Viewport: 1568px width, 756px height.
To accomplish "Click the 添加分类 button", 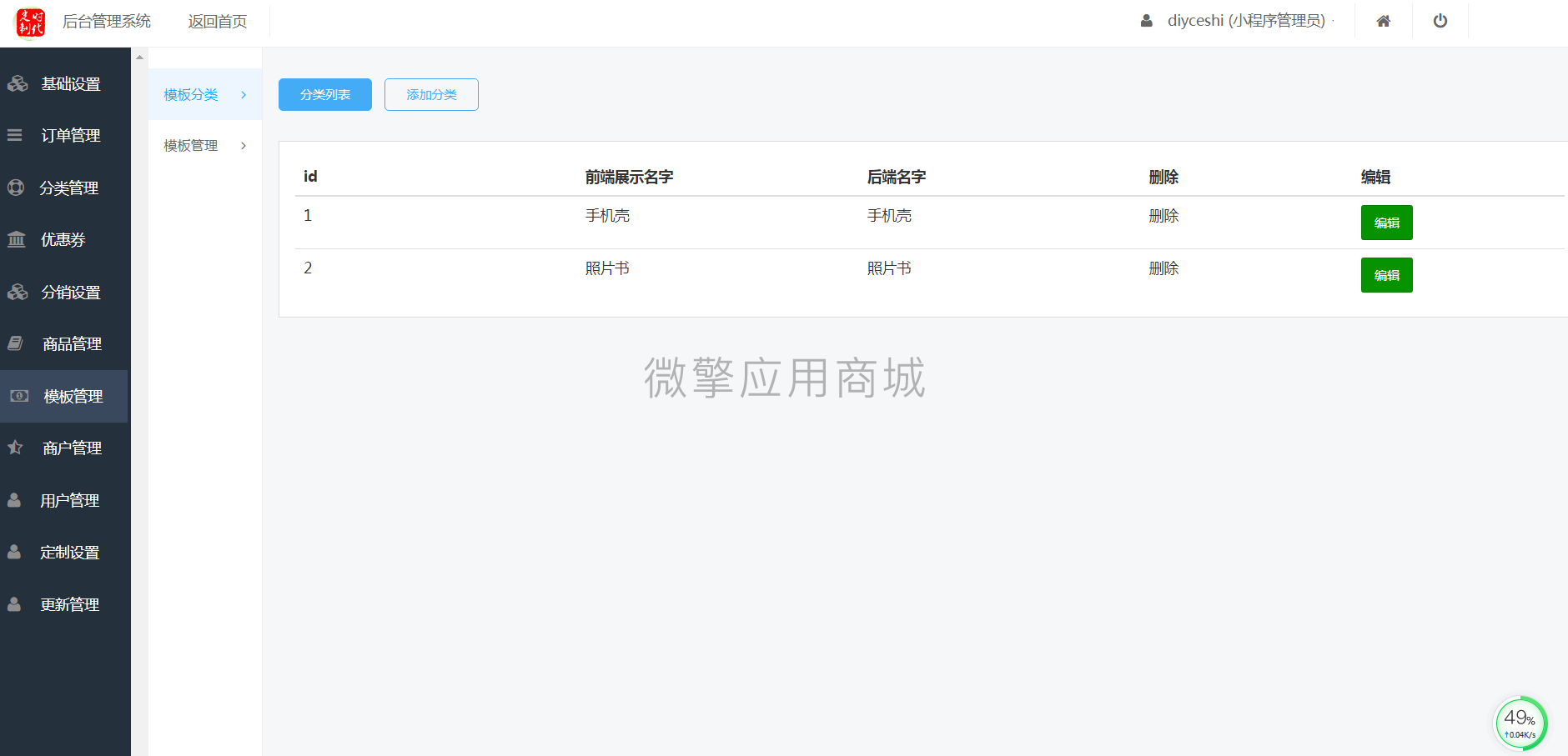I will (x=431, y=94).
